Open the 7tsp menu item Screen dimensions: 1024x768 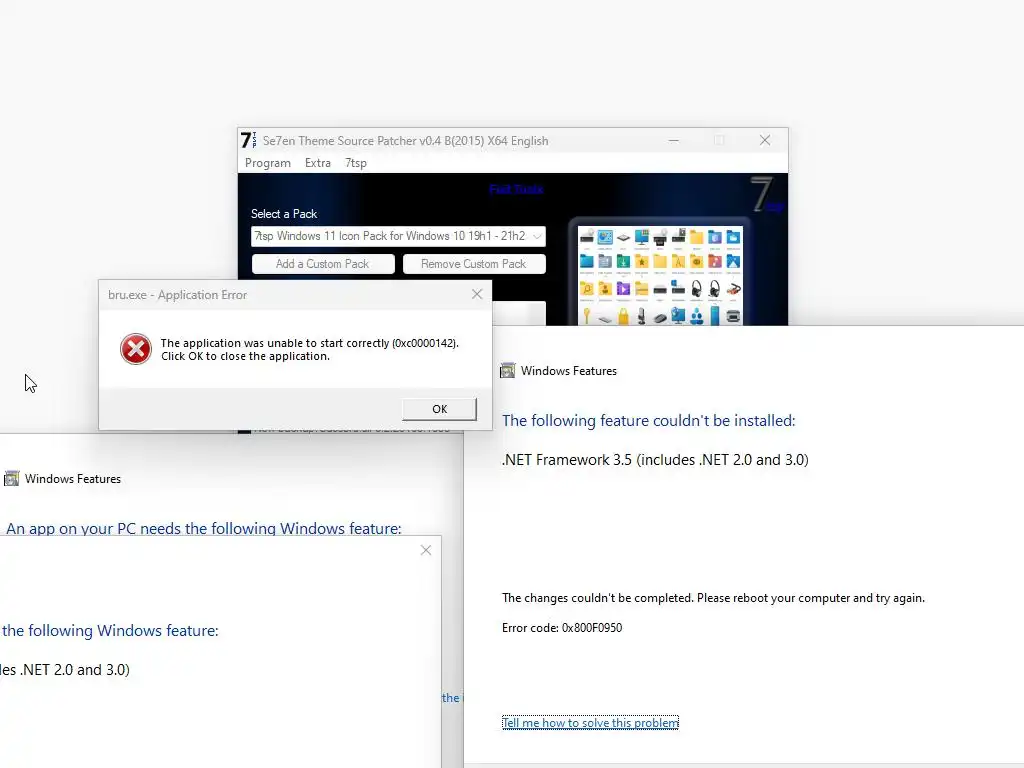(356, 163)
